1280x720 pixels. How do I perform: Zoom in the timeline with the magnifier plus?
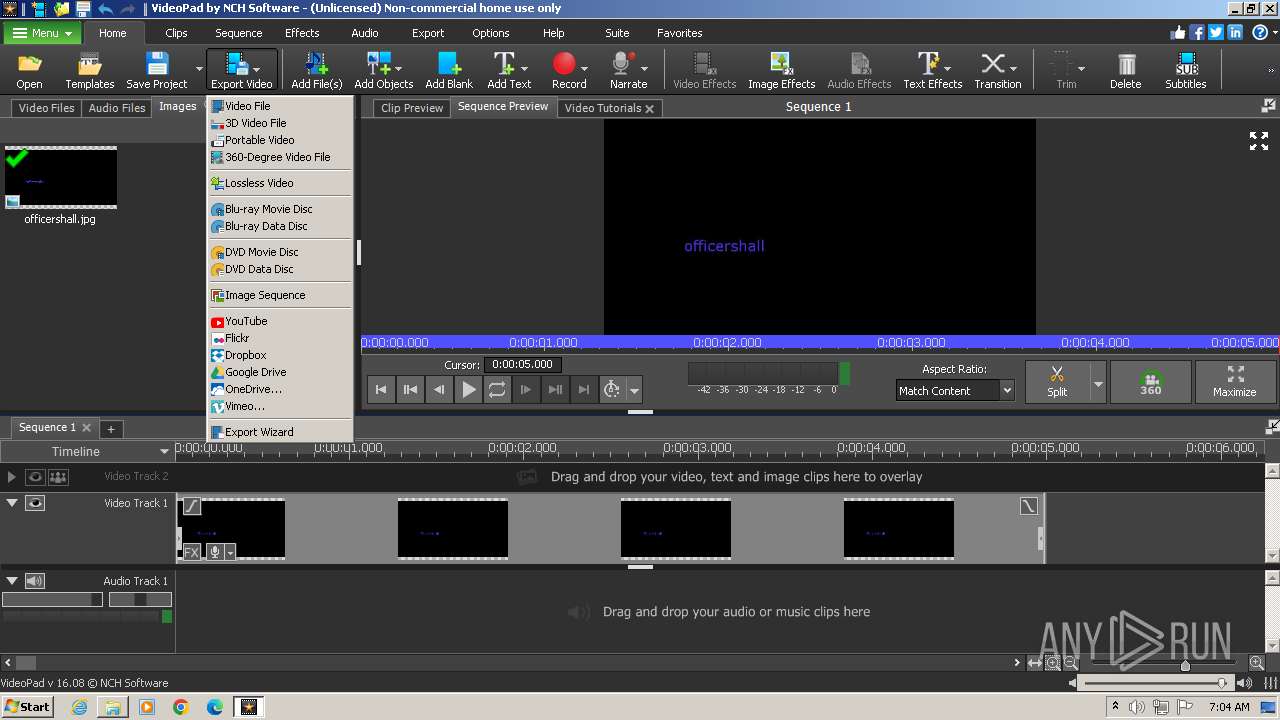[x=1257, y=663]
